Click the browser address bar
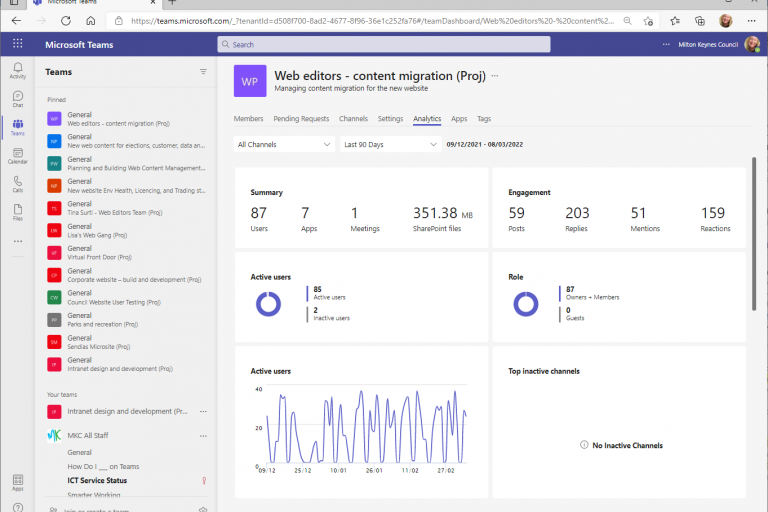The image size is (768, 512). [372, 21]
